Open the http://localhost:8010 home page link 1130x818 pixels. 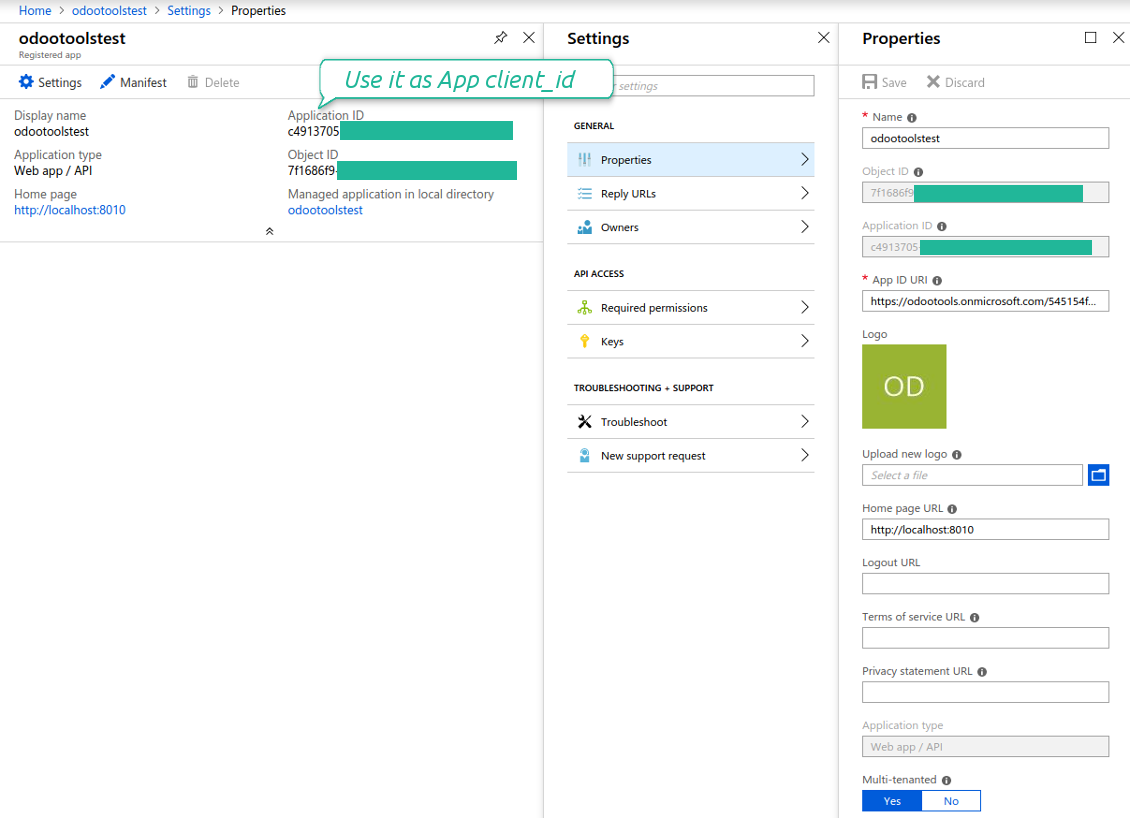pyautogui.click(x=70, y=210)
